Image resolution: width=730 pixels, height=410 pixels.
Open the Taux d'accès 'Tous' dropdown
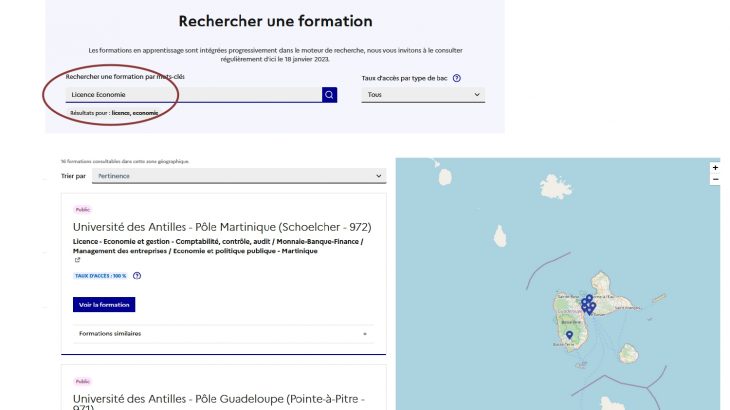[x=423, y=94]
